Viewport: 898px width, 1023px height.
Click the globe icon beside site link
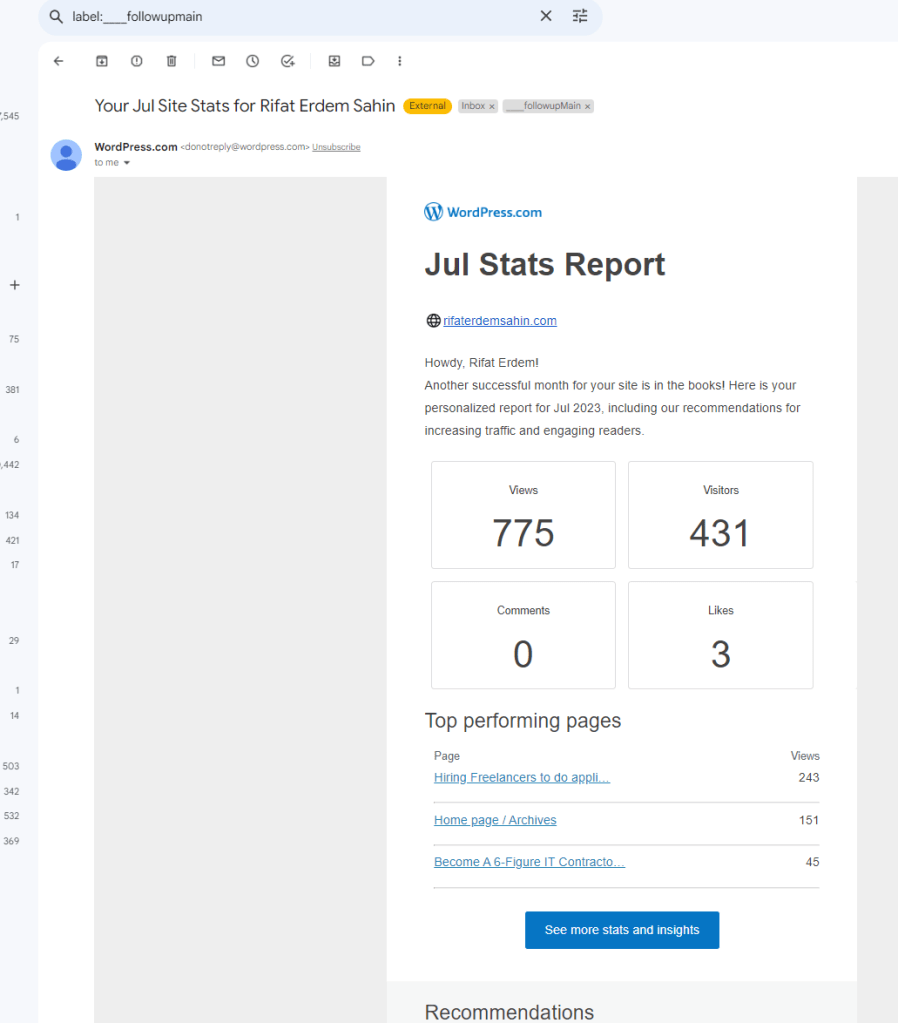433,321
